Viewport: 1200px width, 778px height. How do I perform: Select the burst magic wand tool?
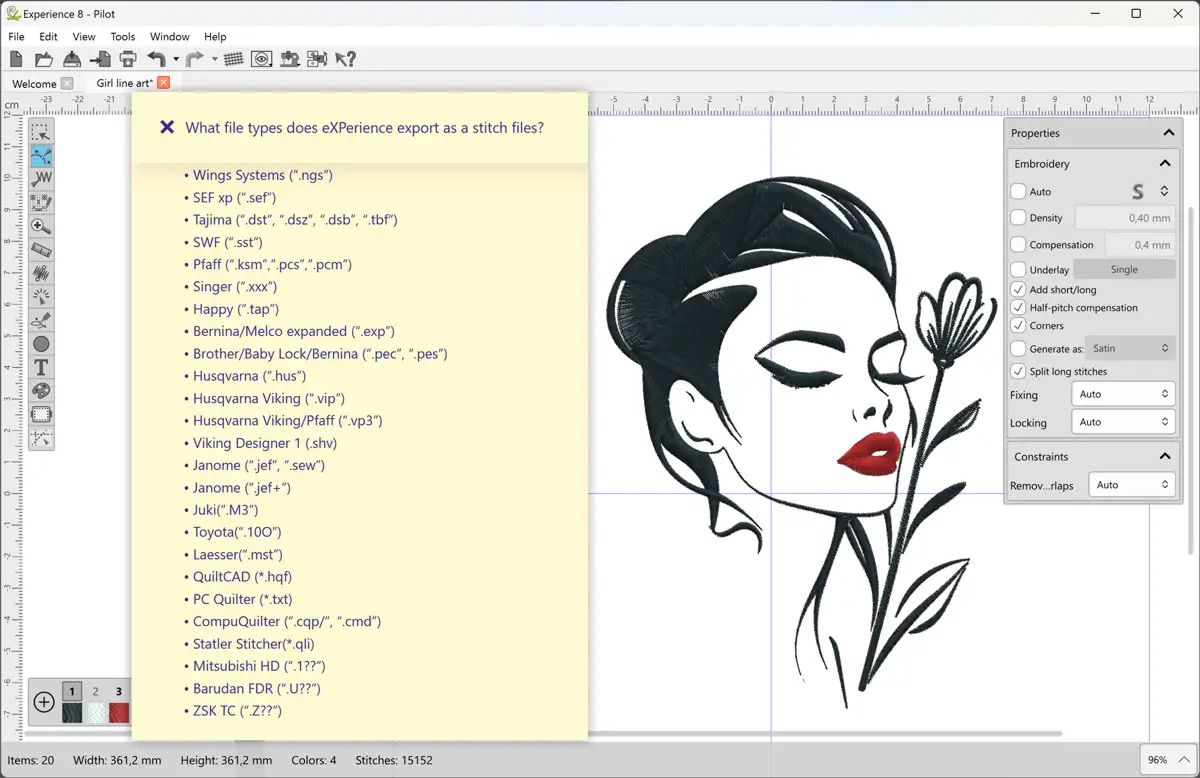pyautogui.click(x=41, y=297)
